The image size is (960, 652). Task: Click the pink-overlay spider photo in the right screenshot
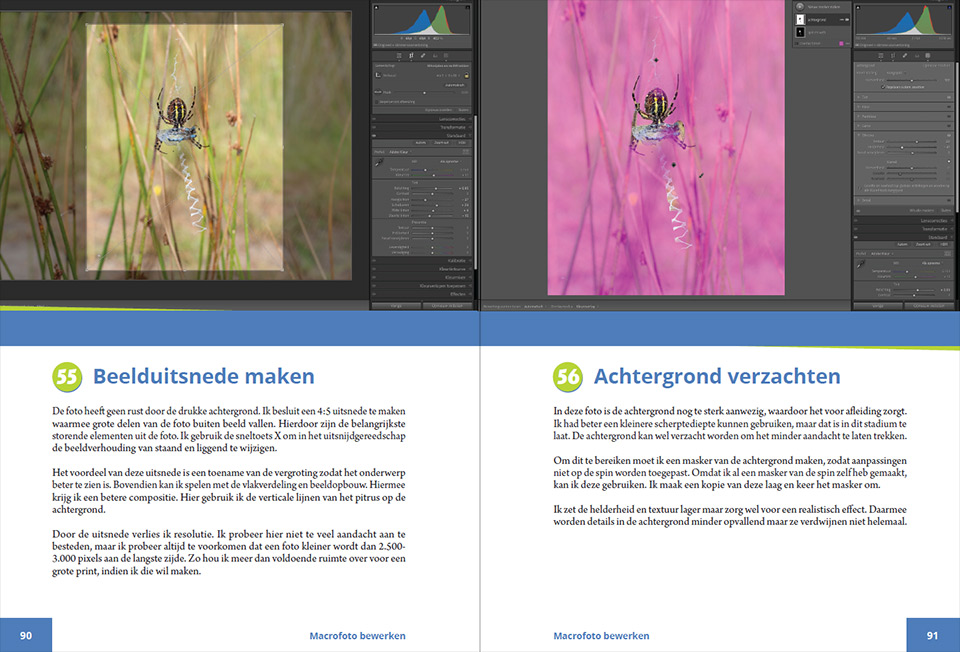point(666,147)
